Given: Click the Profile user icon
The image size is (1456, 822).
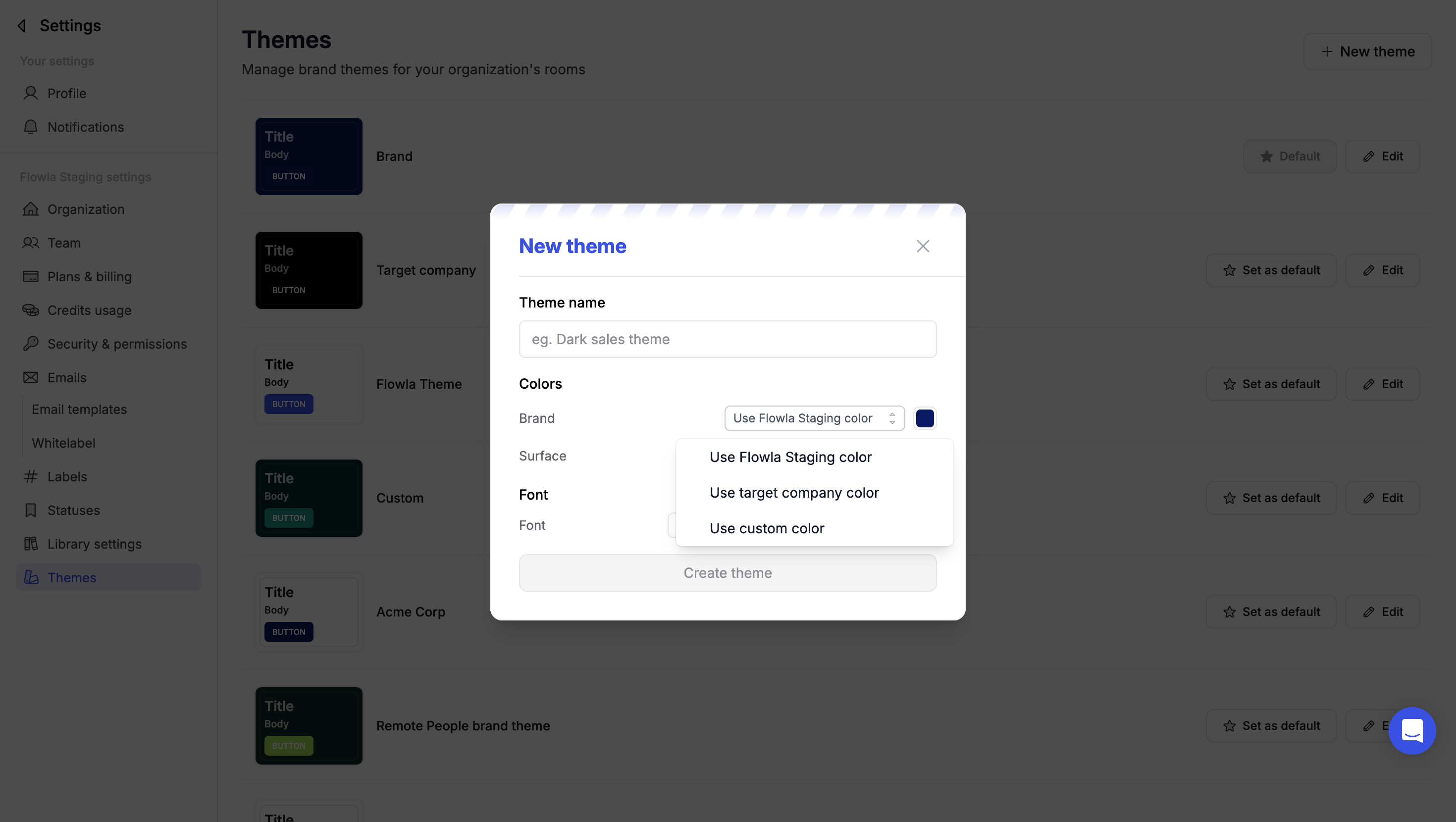Looking at the screenshot, I should pyautogui.click(x=31, y=93).
